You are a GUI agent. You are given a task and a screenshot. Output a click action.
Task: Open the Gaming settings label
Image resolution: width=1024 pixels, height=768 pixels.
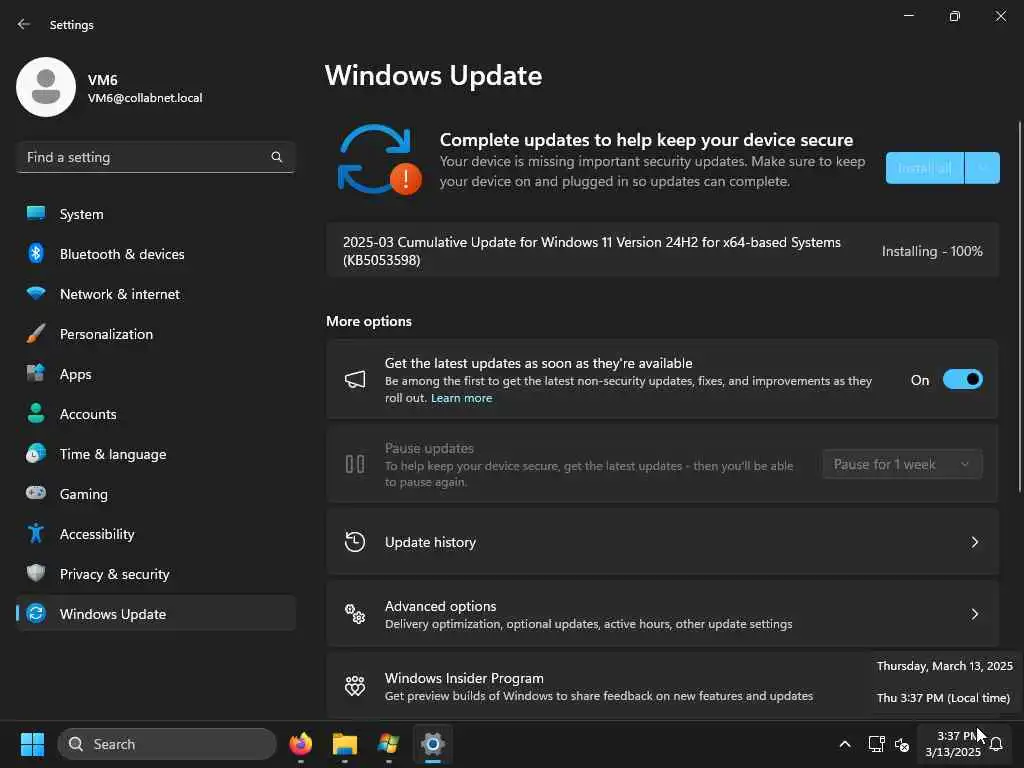84,494
